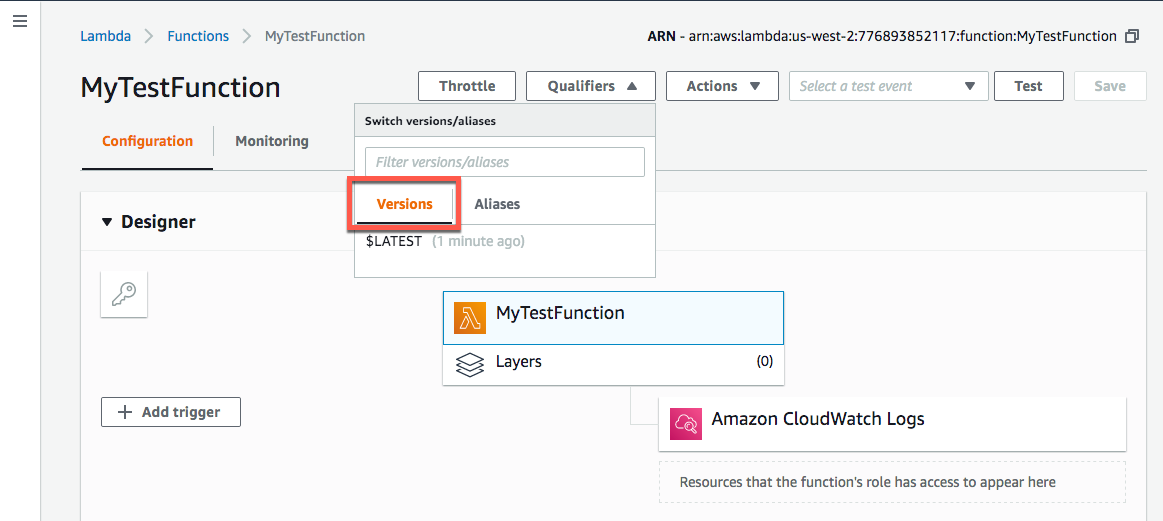
Task: Close the Qualifiers dropdown
Action: pyautogui.click(x=590, y=86)
